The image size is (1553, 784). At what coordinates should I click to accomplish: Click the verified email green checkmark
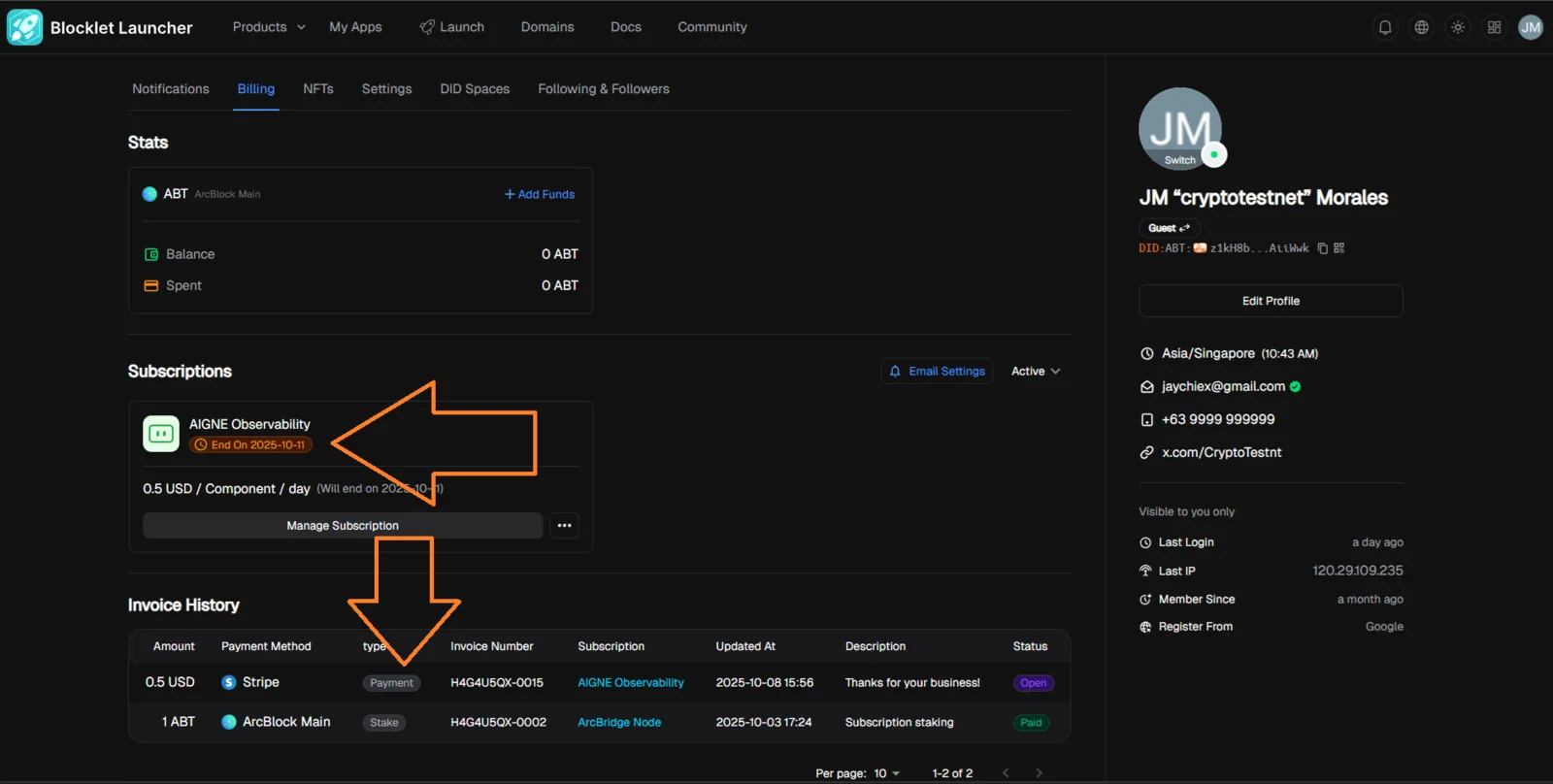(1295, 386)
